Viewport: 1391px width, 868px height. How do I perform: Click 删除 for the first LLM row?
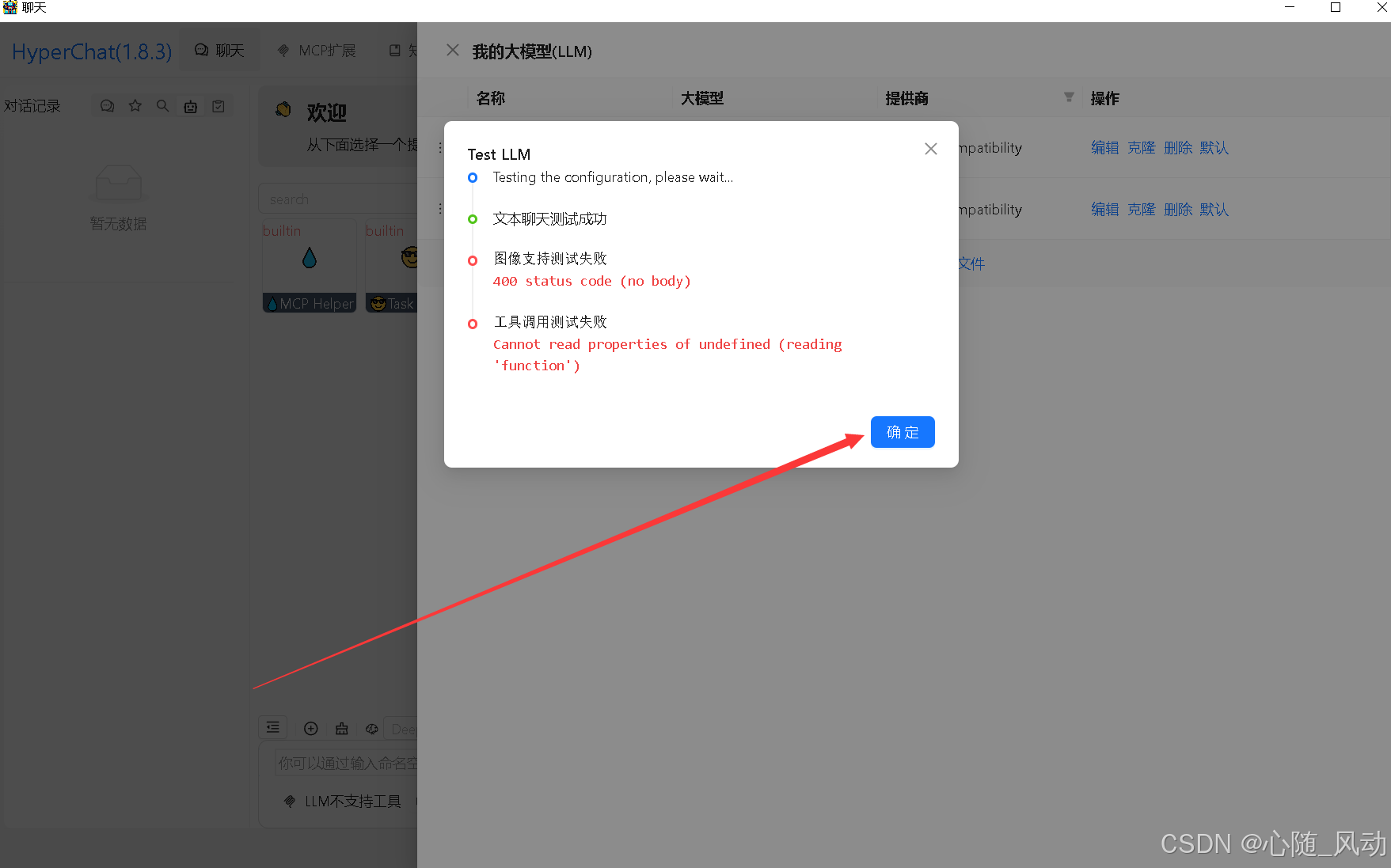[1178, 148]
